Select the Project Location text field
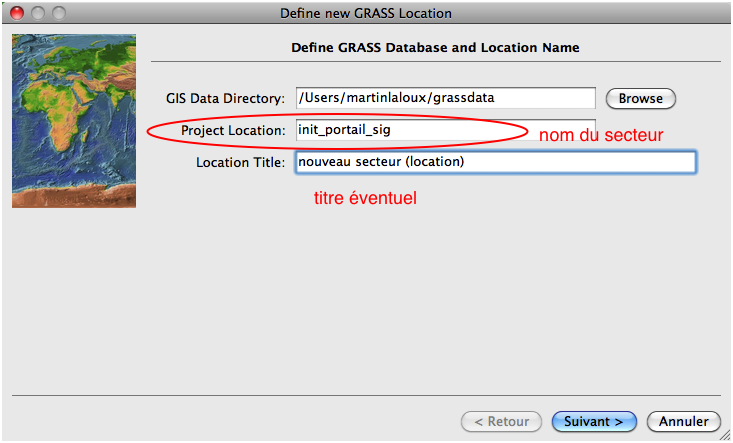733x443 pixels. point(445,130)
